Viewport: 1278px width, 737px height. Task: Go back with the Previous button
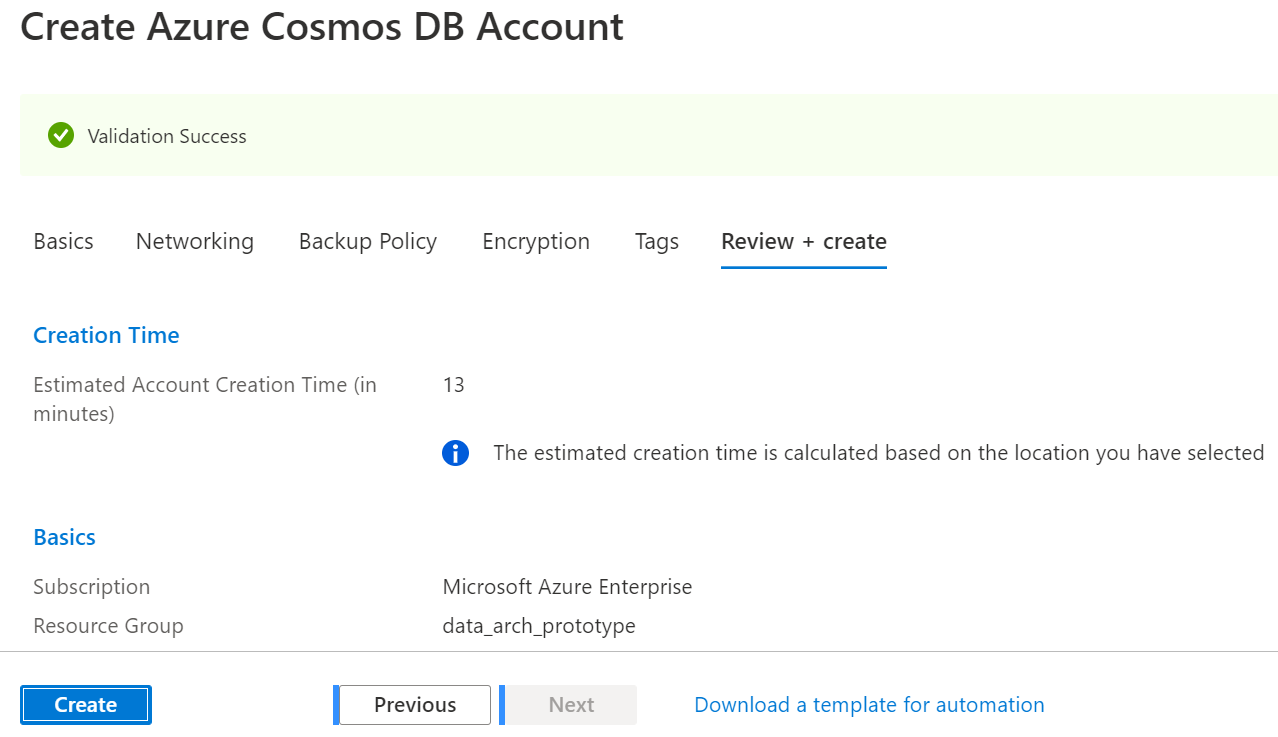tap(415, 705)
